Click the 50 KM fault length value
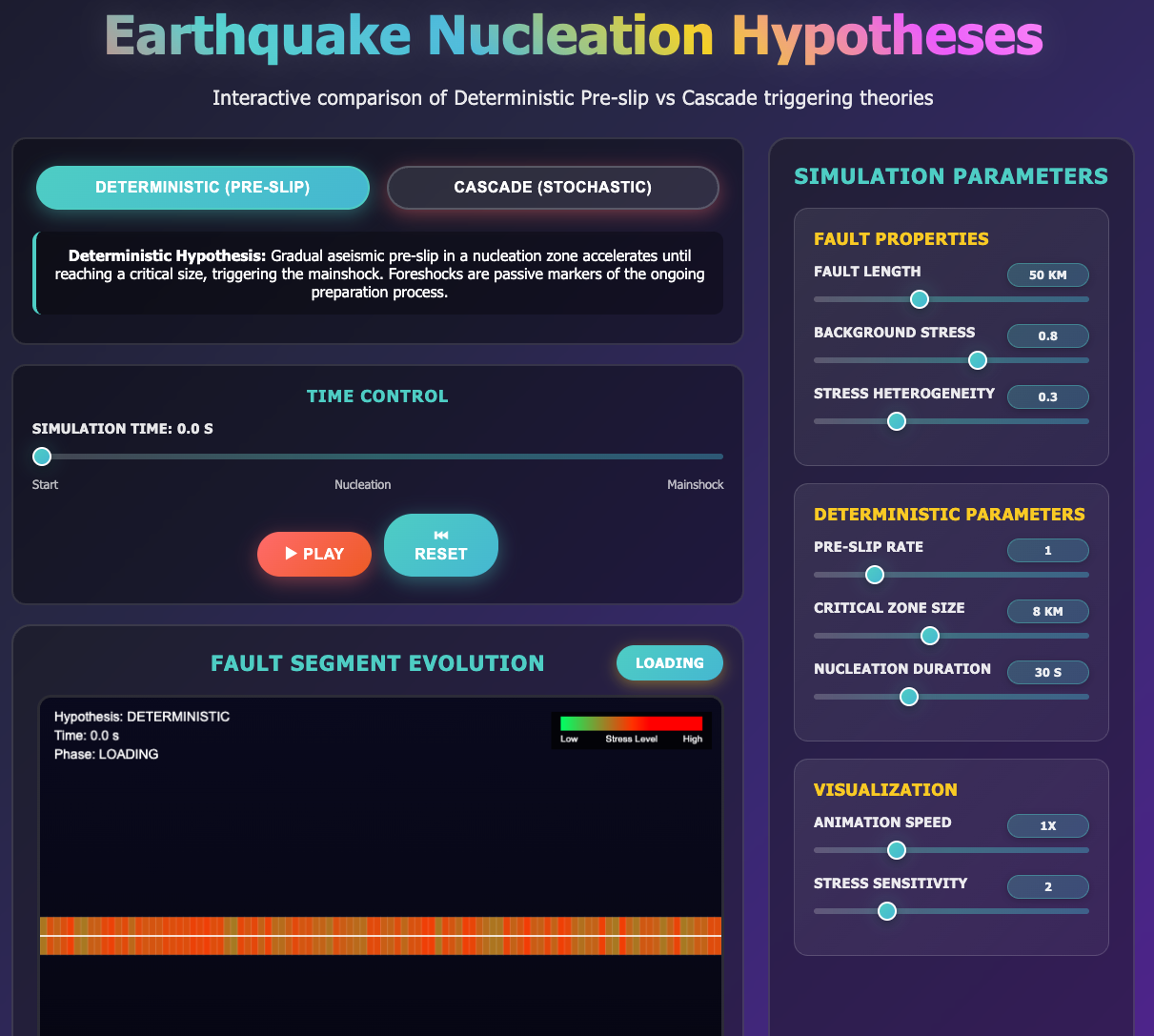 point(1047,275)
